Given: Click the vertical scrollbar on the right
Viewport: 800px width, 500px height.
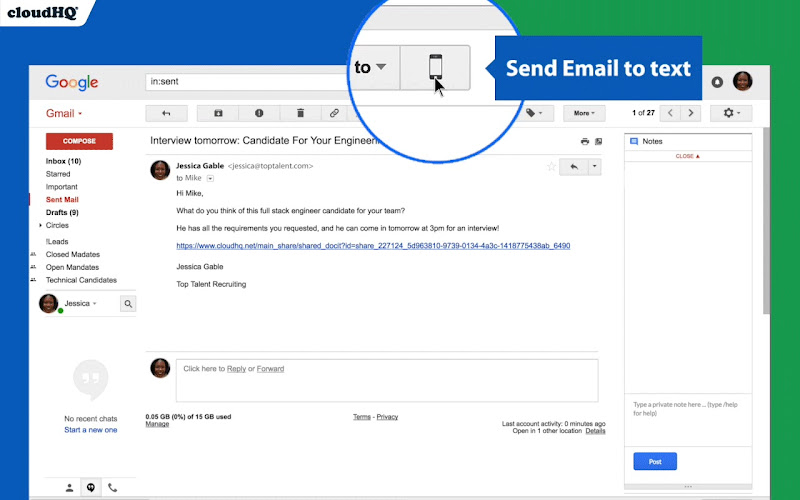Looking at the screenshot, I should (766, 220).
